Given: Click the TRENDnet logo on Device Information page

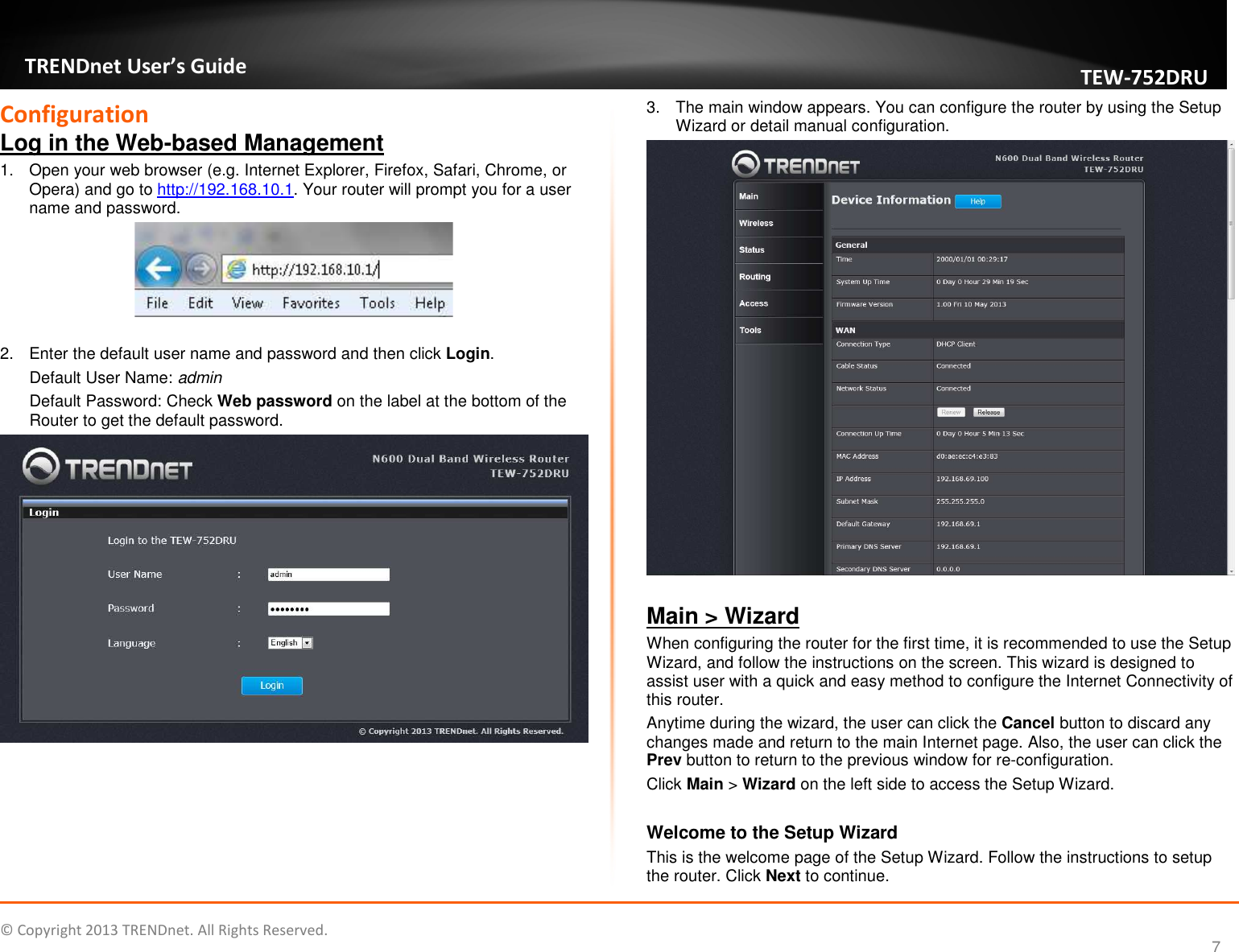Looking at the screenshot, I should (x=795, y=164).
